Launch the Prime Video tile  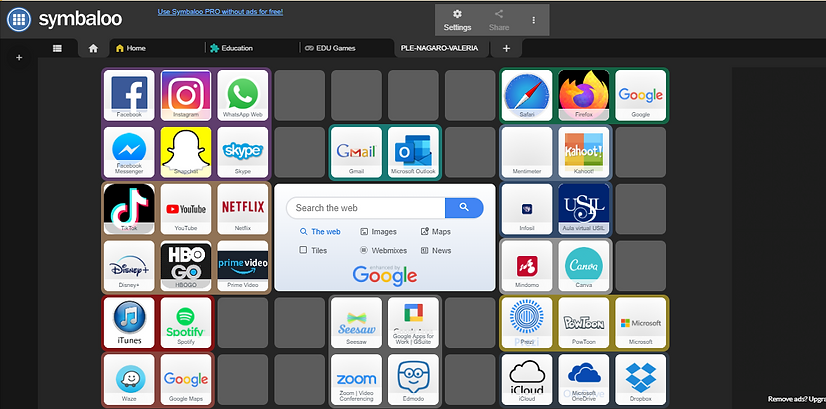(243, 266)
